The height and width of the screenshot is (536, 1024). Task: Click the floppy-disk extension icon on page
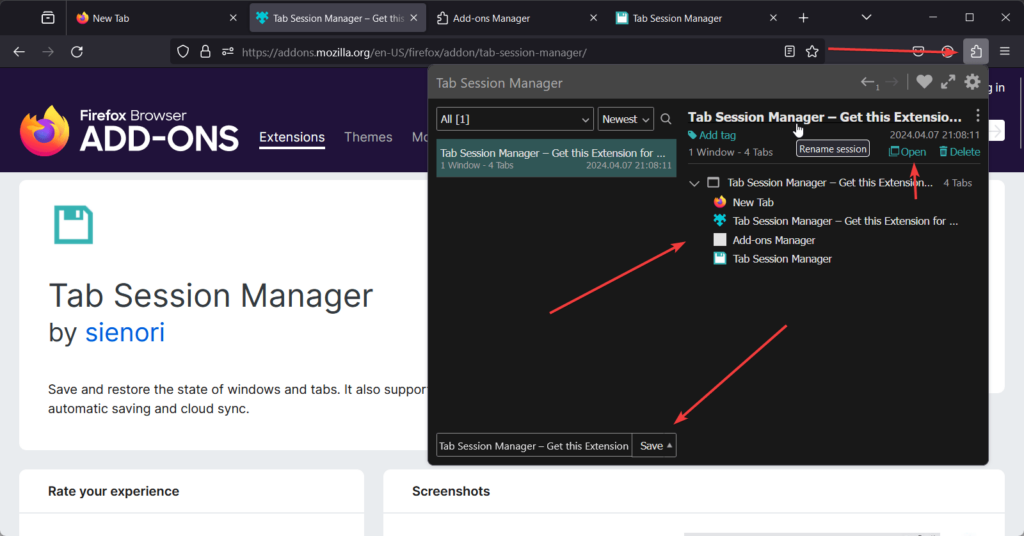73,225
